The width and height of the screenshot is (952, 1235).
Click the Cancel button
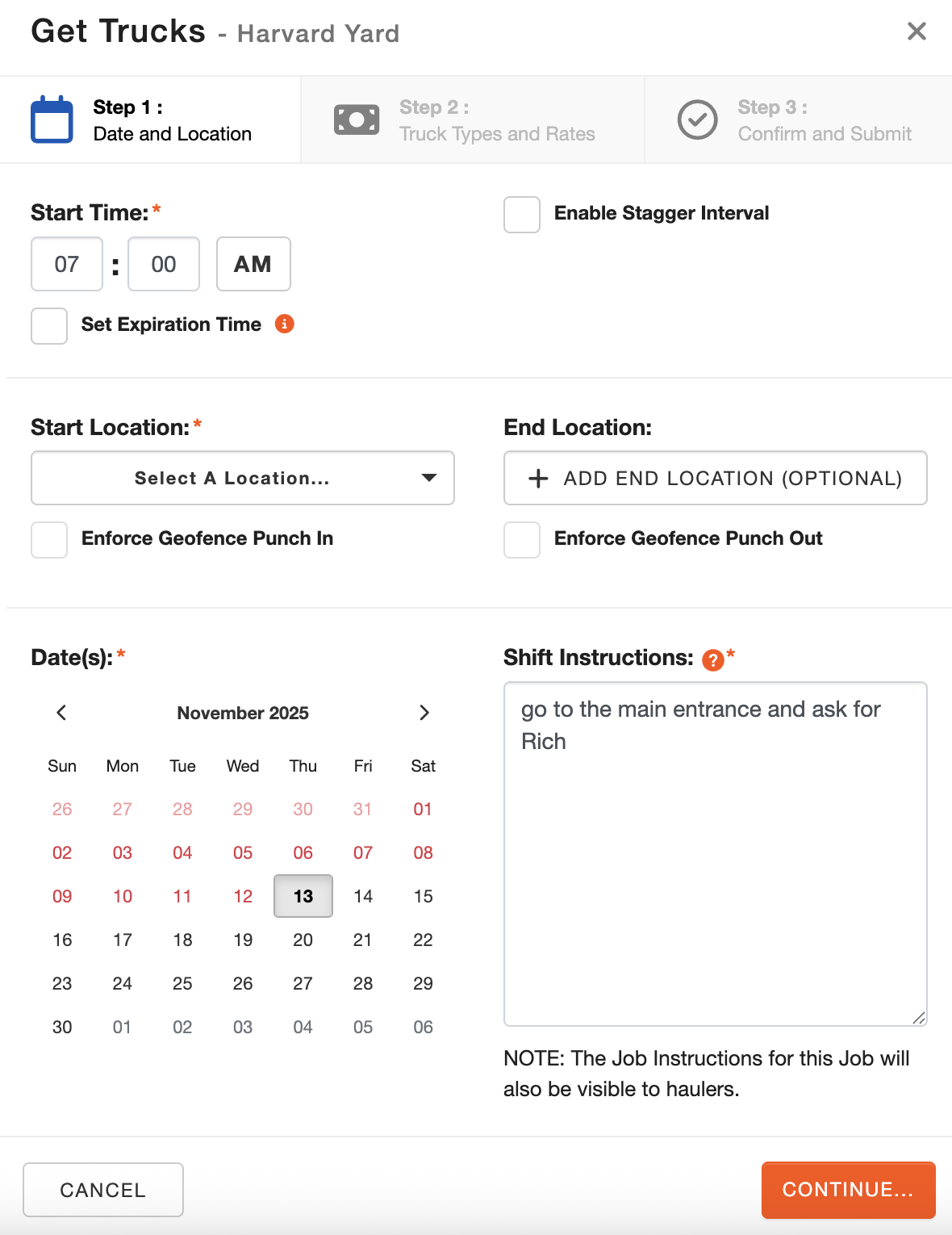103,1189
